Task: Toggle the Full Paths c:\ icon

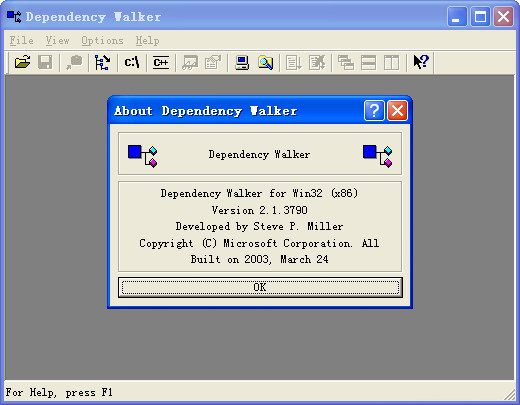Action: 132,62
